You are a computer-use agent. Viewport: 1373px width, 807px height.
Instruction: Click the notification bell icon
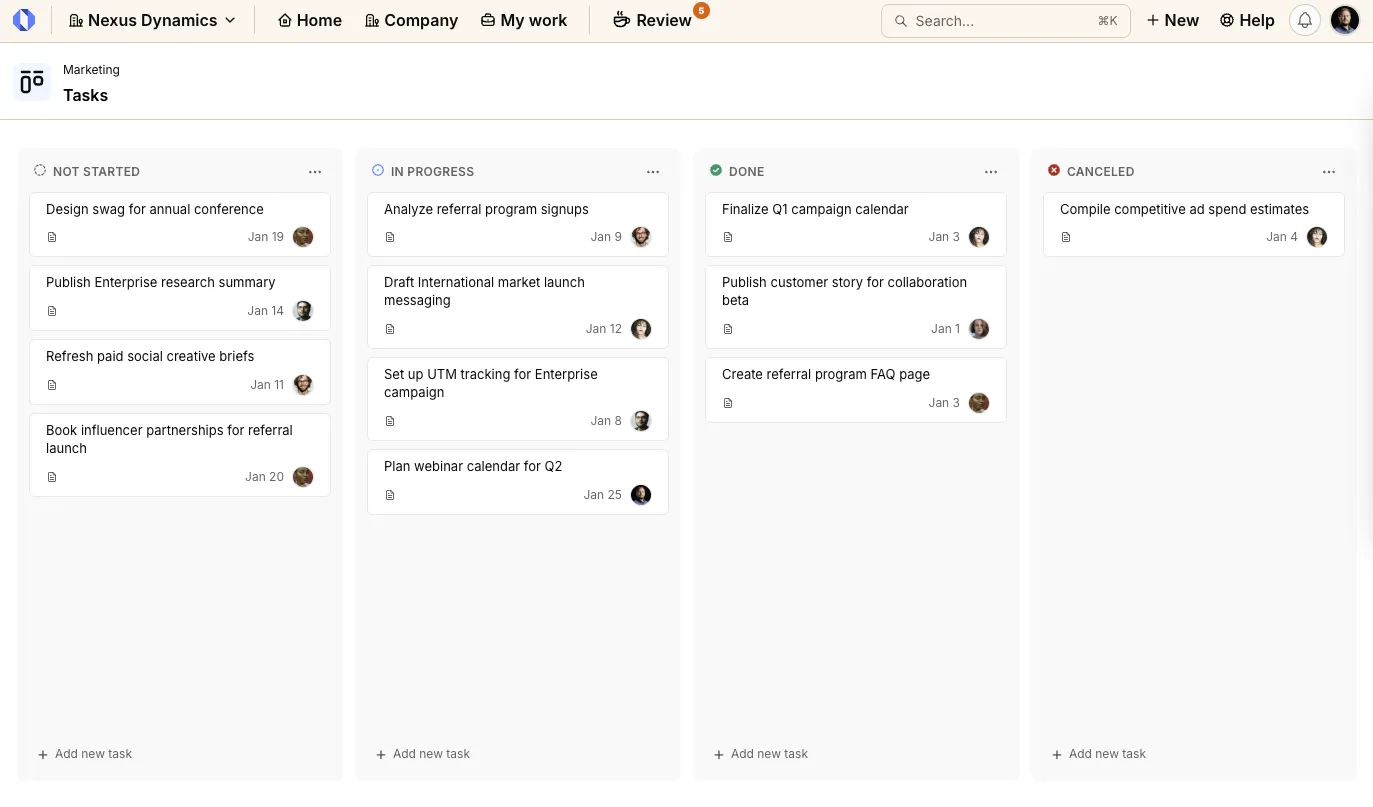(x=1304, y=20)
